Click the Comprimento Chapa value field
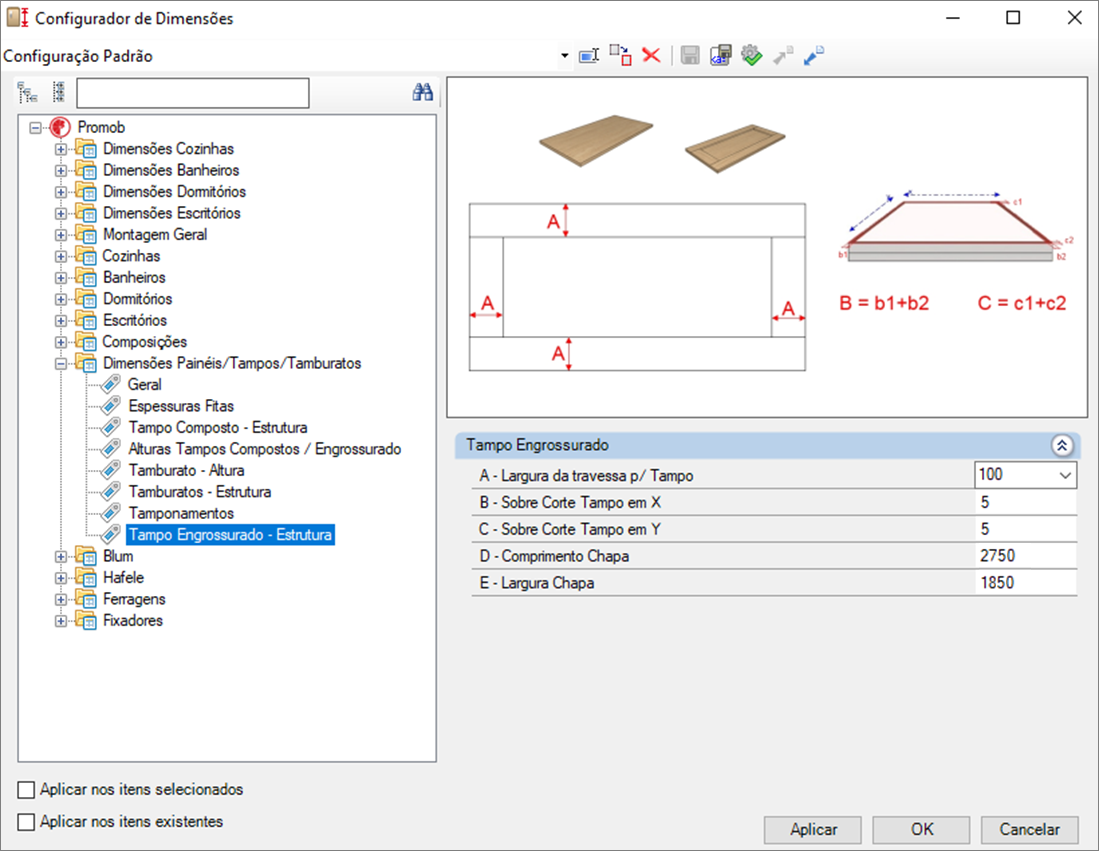This screenshot has height=851, width=1099. tap(1025, 556)
